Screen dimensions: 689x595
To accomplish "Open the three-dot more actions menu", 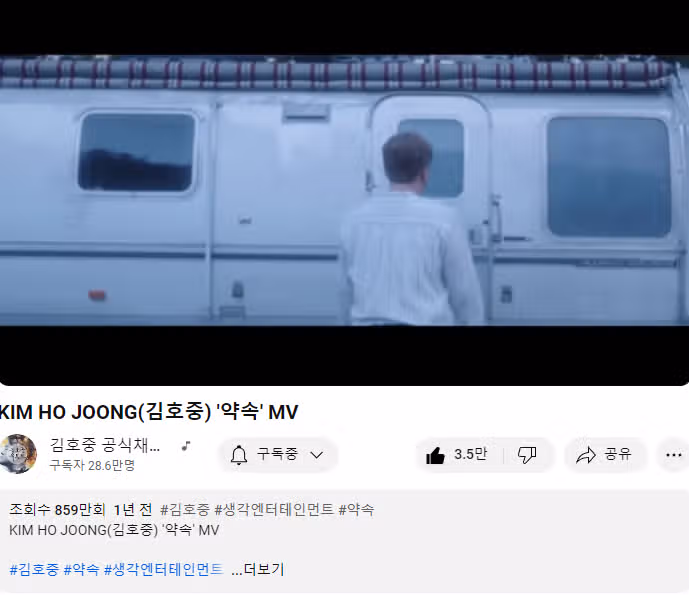I will point(674,455).
